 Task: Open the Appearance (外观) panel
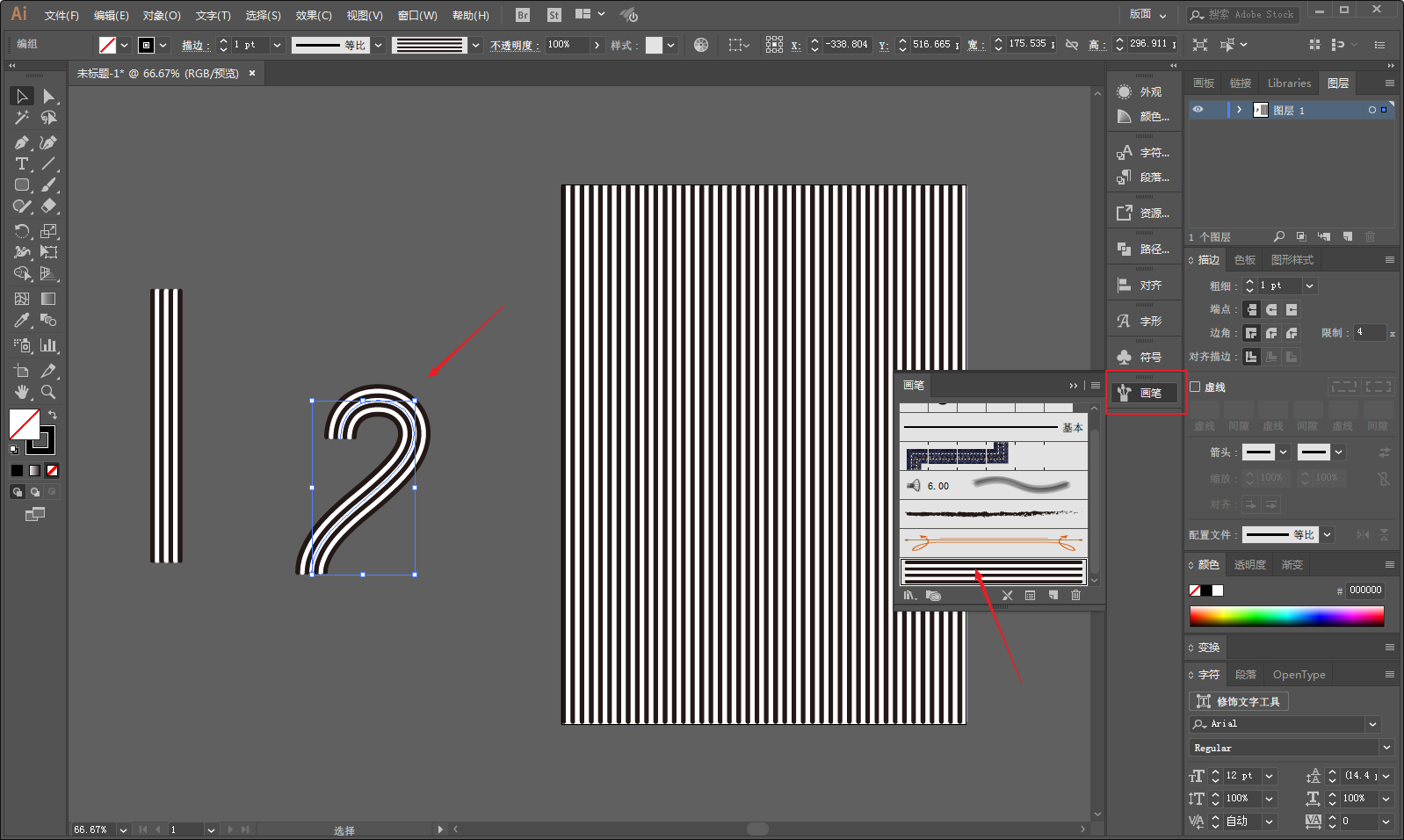coord(1142,92)
